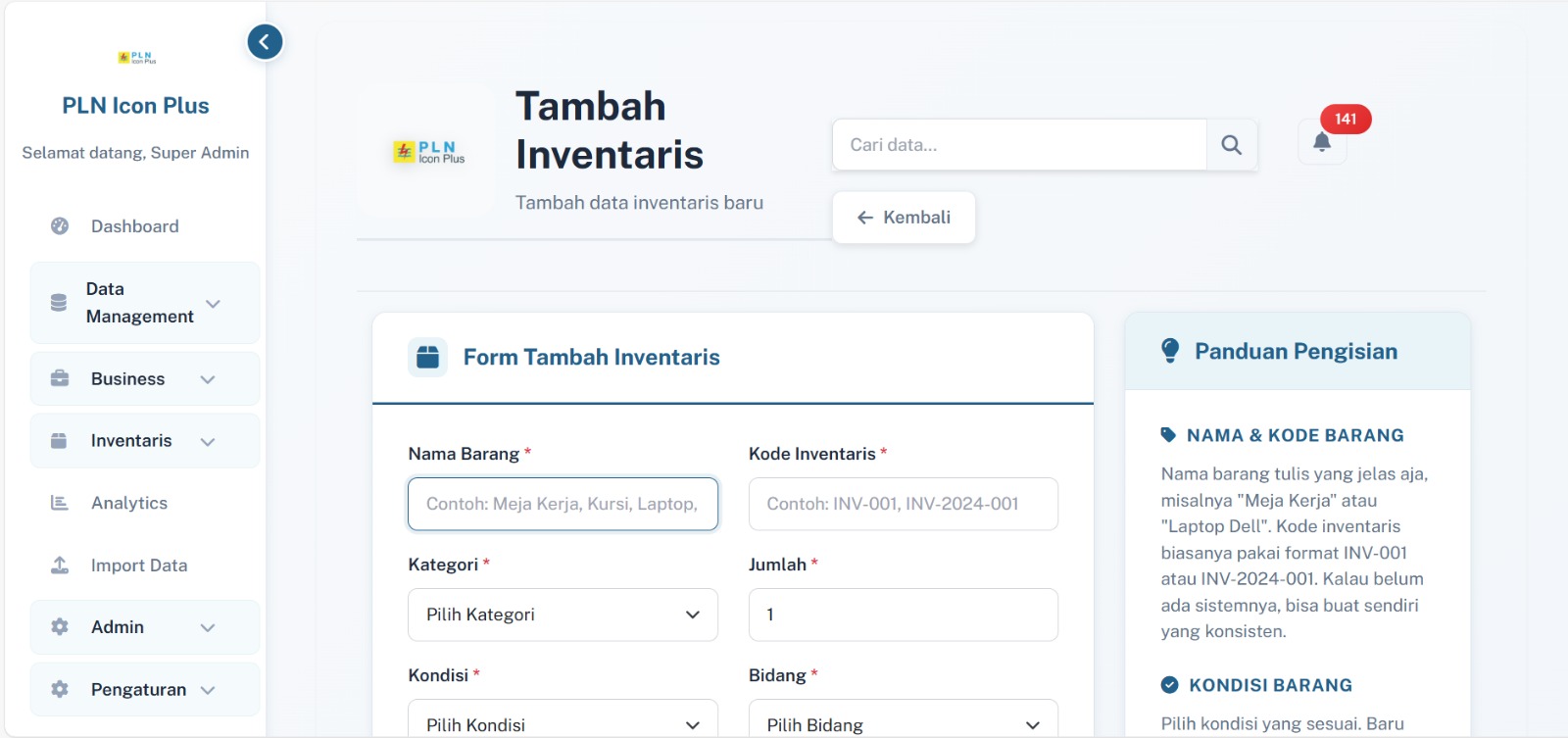Click the Import Data upload icon
Image resolution: width=1568 pixels, height=738 pixels.
click(60, 566)
